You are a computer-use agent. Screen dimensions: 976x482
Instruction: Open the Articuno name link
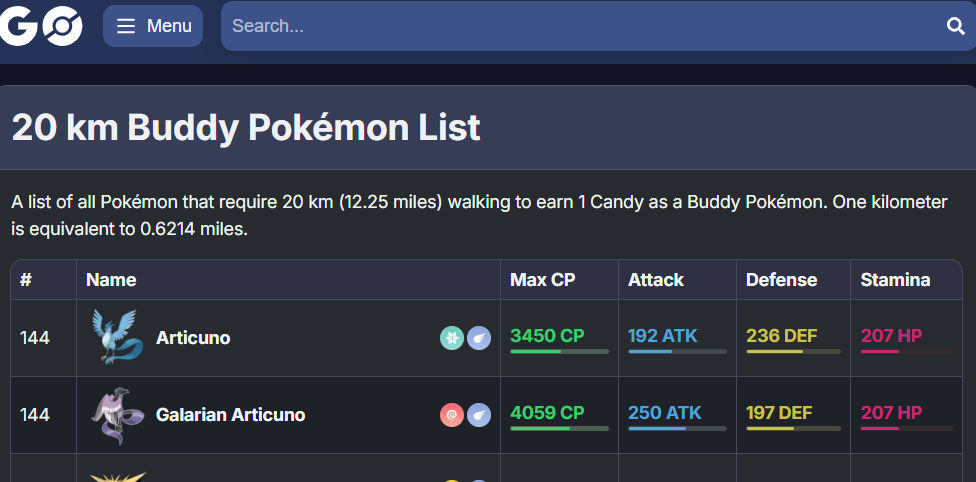click(193, 338)
